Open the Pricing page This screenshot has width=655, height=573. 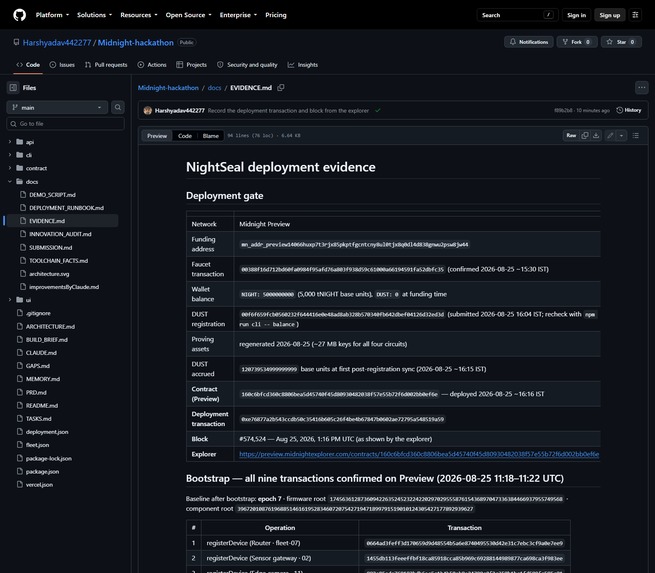point(276,15)
